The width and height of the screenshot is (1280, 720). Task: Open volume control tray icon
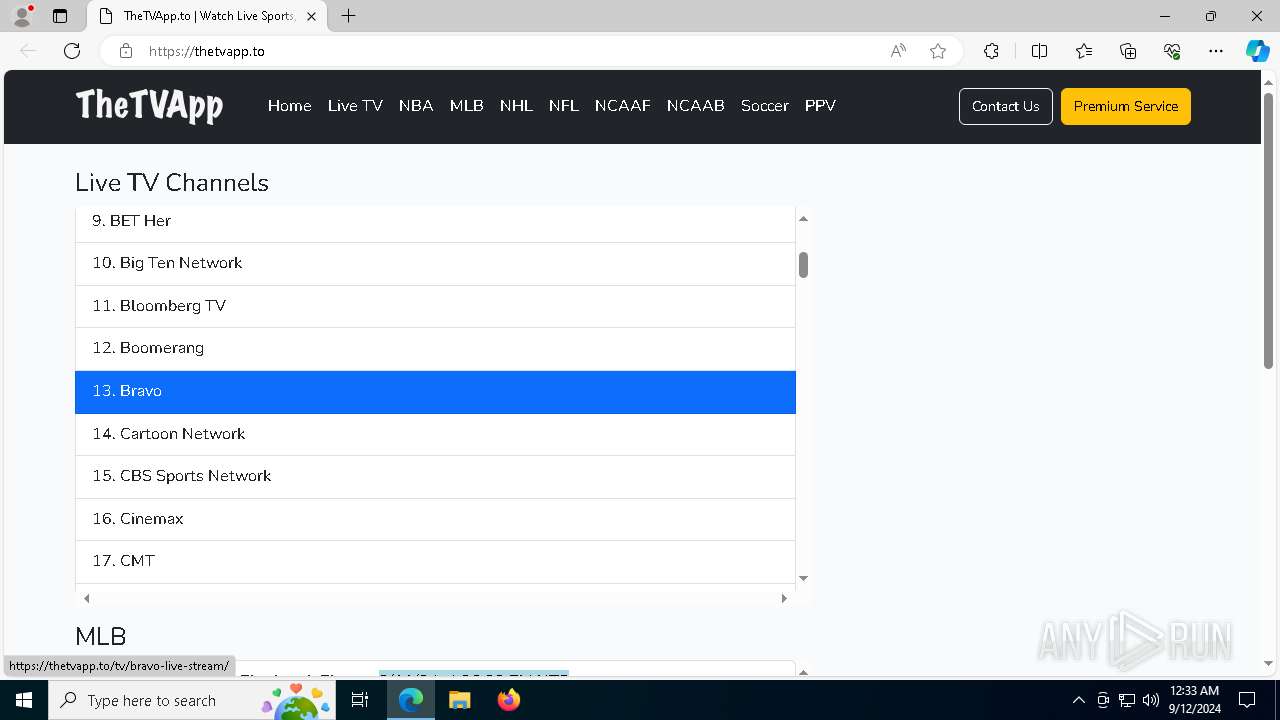[x=1151, y=700]
